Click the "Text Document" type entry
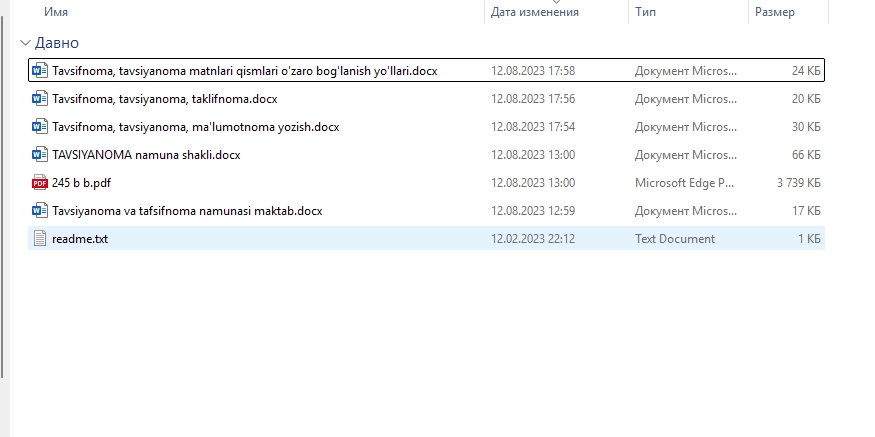This screenshot has width=875, height=437. click(674, 239)
